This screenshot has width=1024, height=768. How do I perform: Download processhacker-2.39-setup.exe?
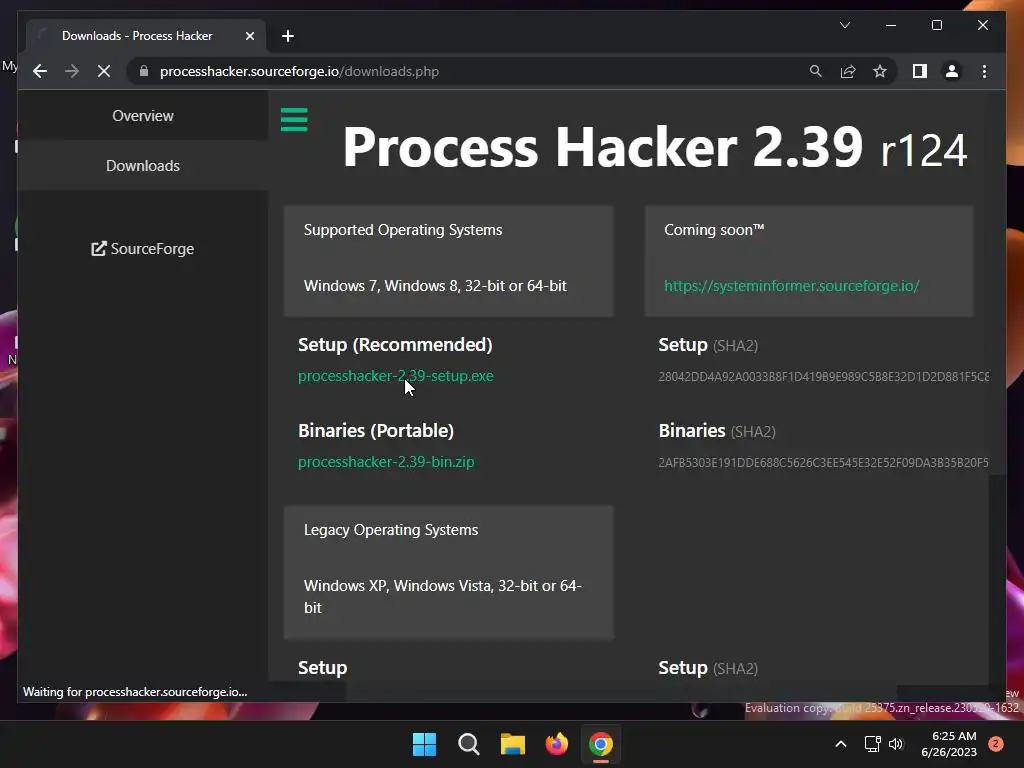click(x=396, y=376)
